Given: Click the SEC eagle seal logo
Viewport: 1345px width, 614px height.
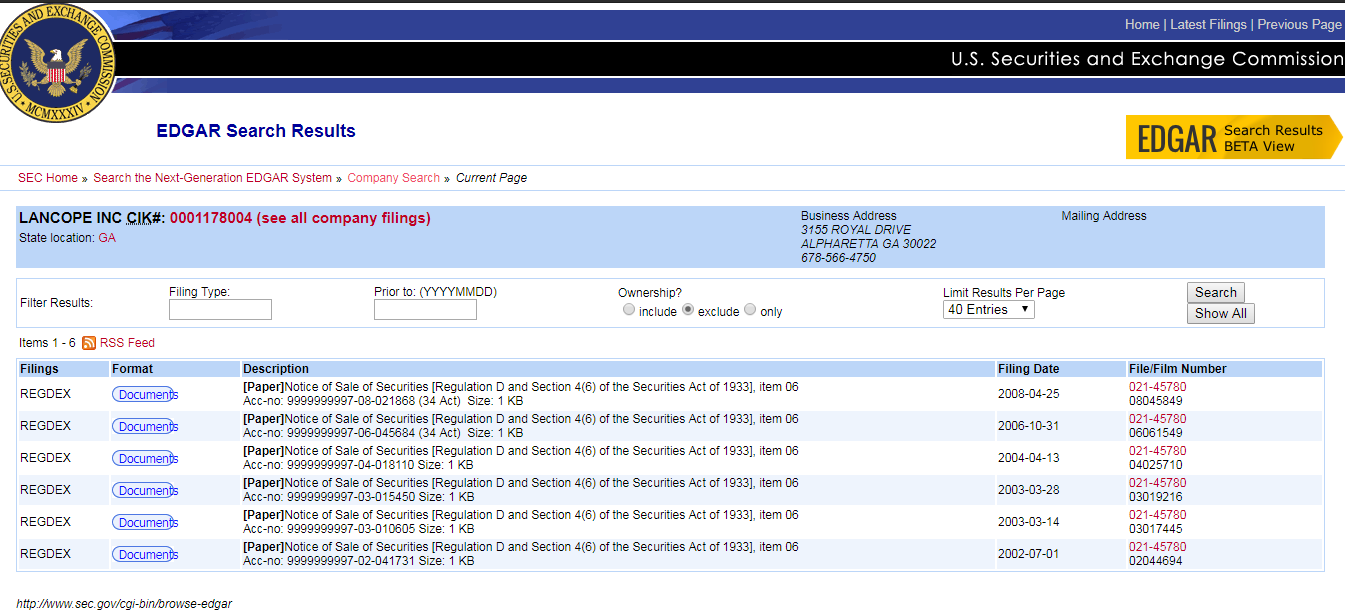Looking at the screenshot, I should tap(57, 61).
